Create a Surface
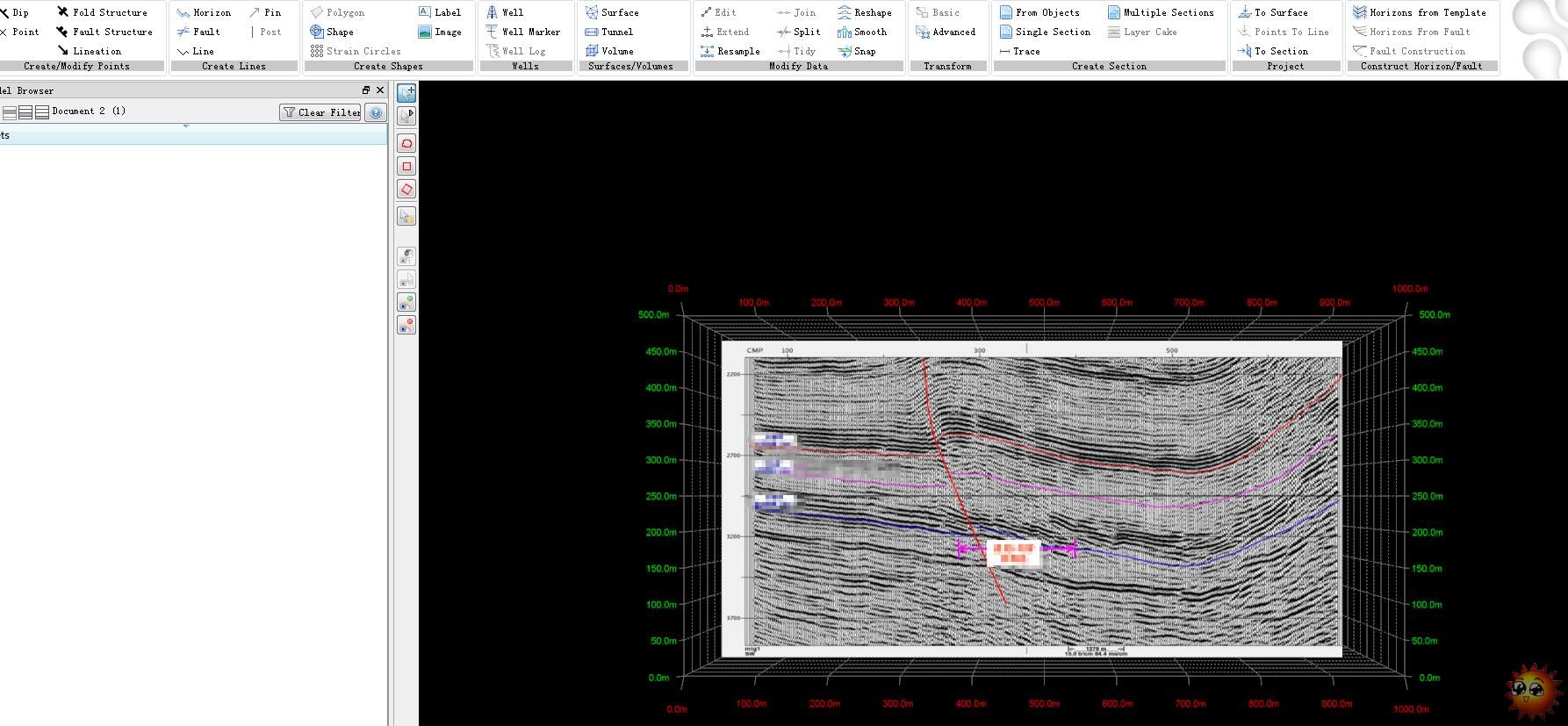 (611, 12)
